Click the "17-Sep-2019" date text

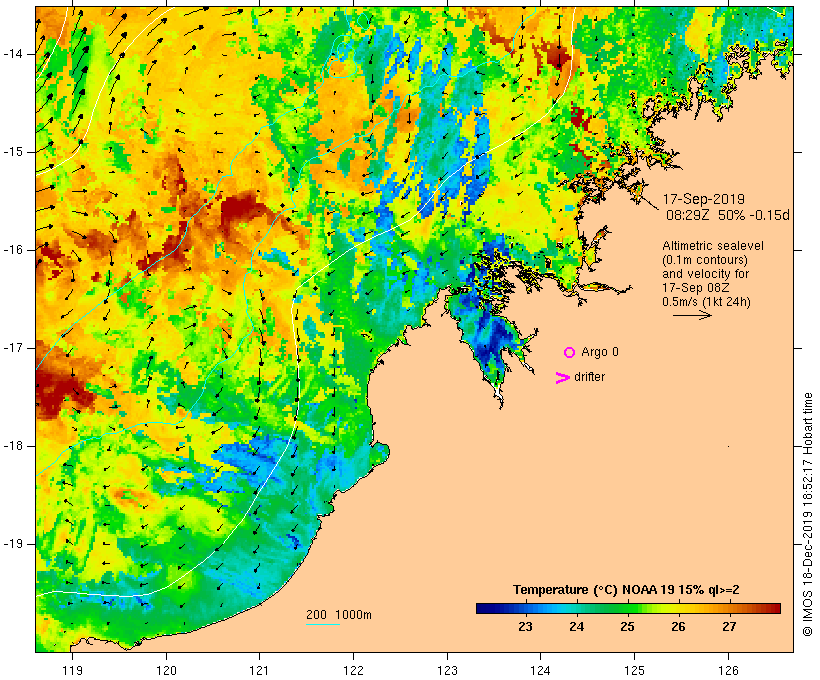click(x=704, y=199)
